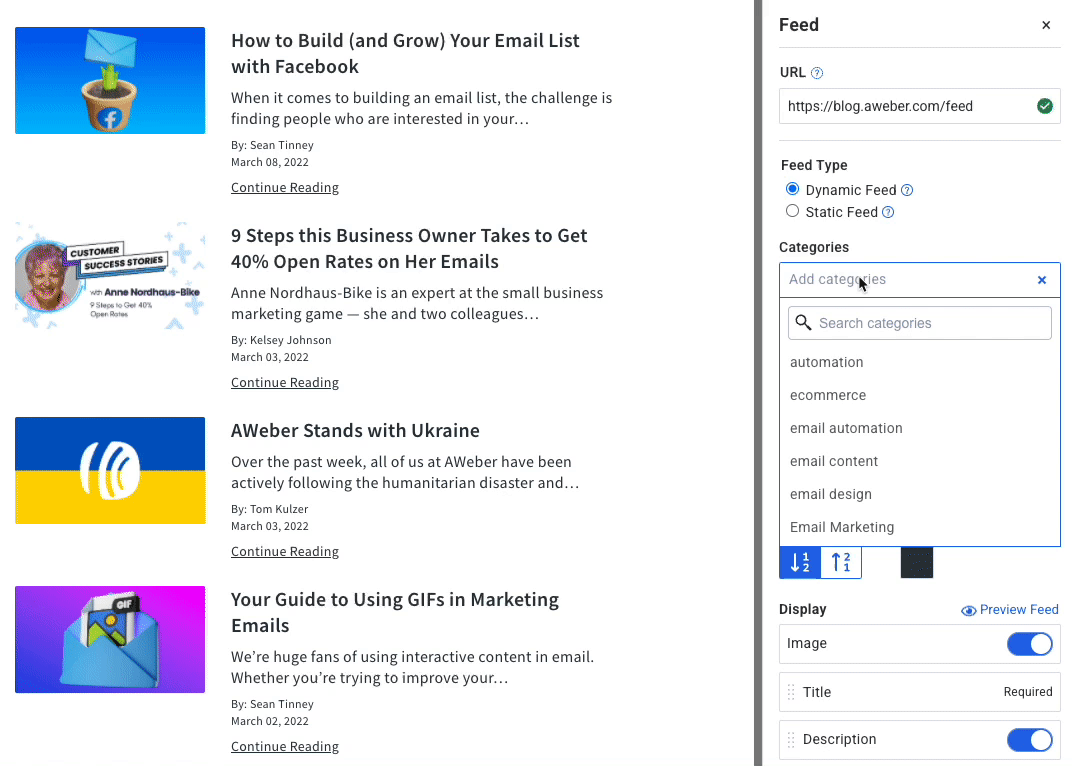Viewport: 1072px width, 766px height.
Task: Toggle the Description display switch
Action: [x=1029, y=739]
